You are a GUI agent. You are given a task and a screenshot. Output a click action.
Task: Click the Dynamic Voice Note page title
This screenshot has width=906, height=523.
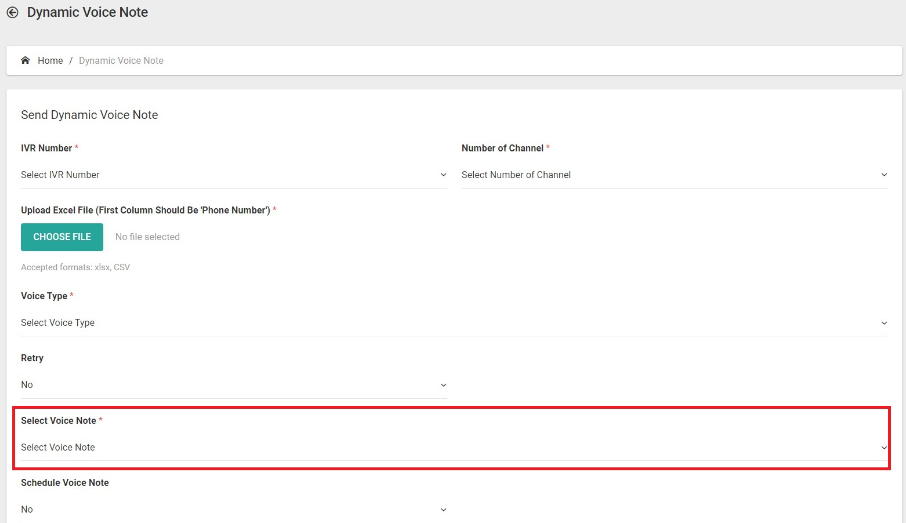click(87, 12)
